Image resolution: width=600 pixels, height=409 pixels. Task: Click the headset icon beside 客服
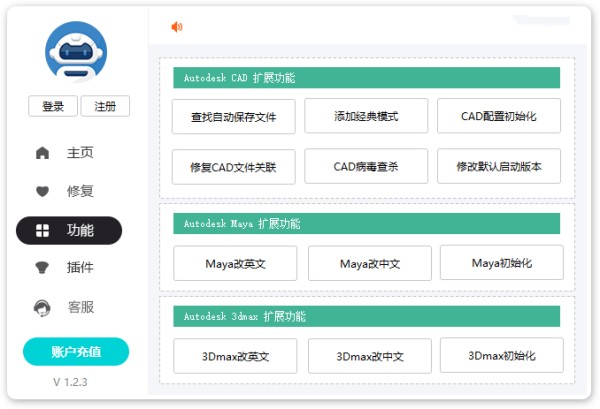42,307
